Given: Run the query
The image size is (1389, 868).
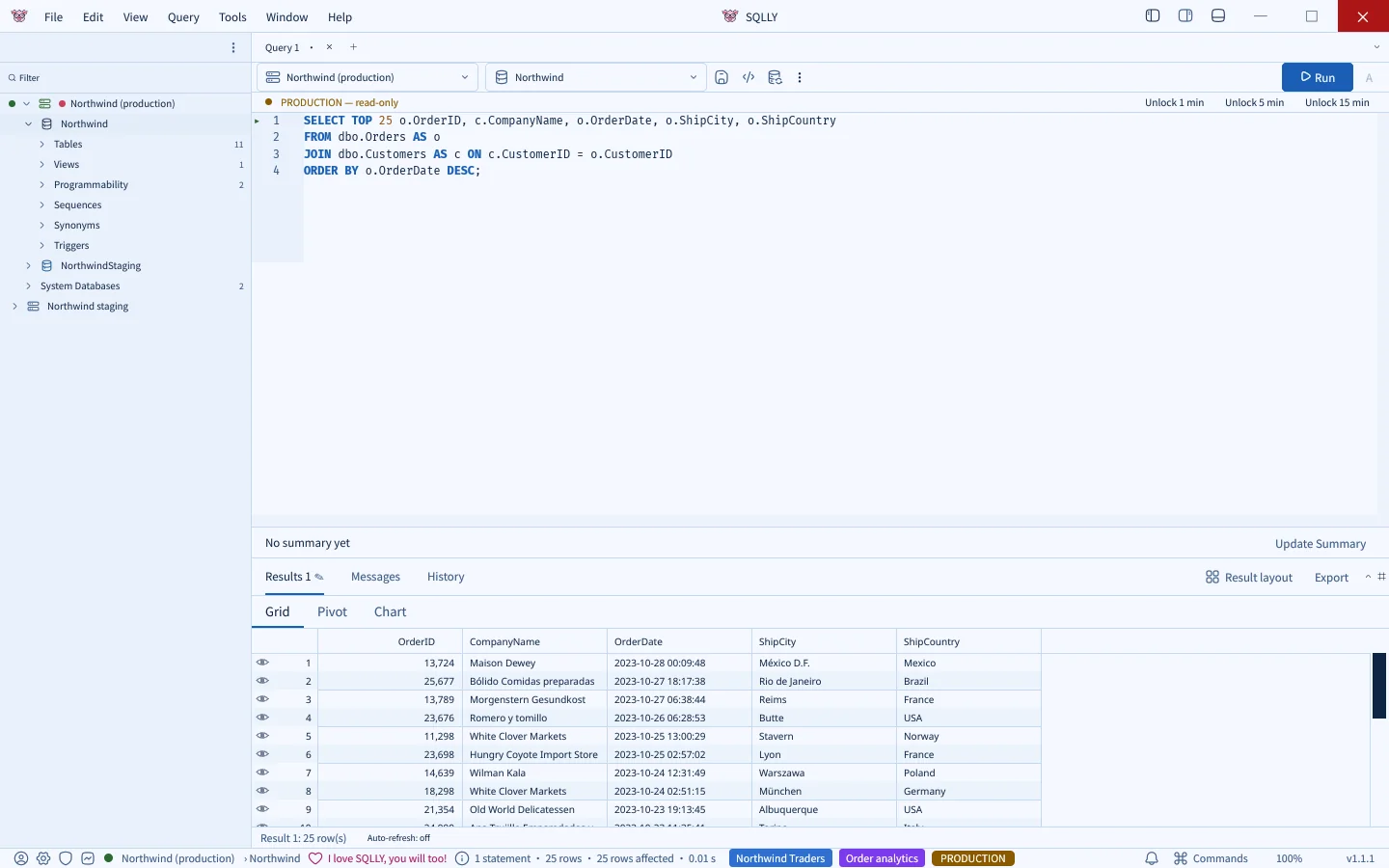Looking at the screenshot, I should click(1318, 77).
